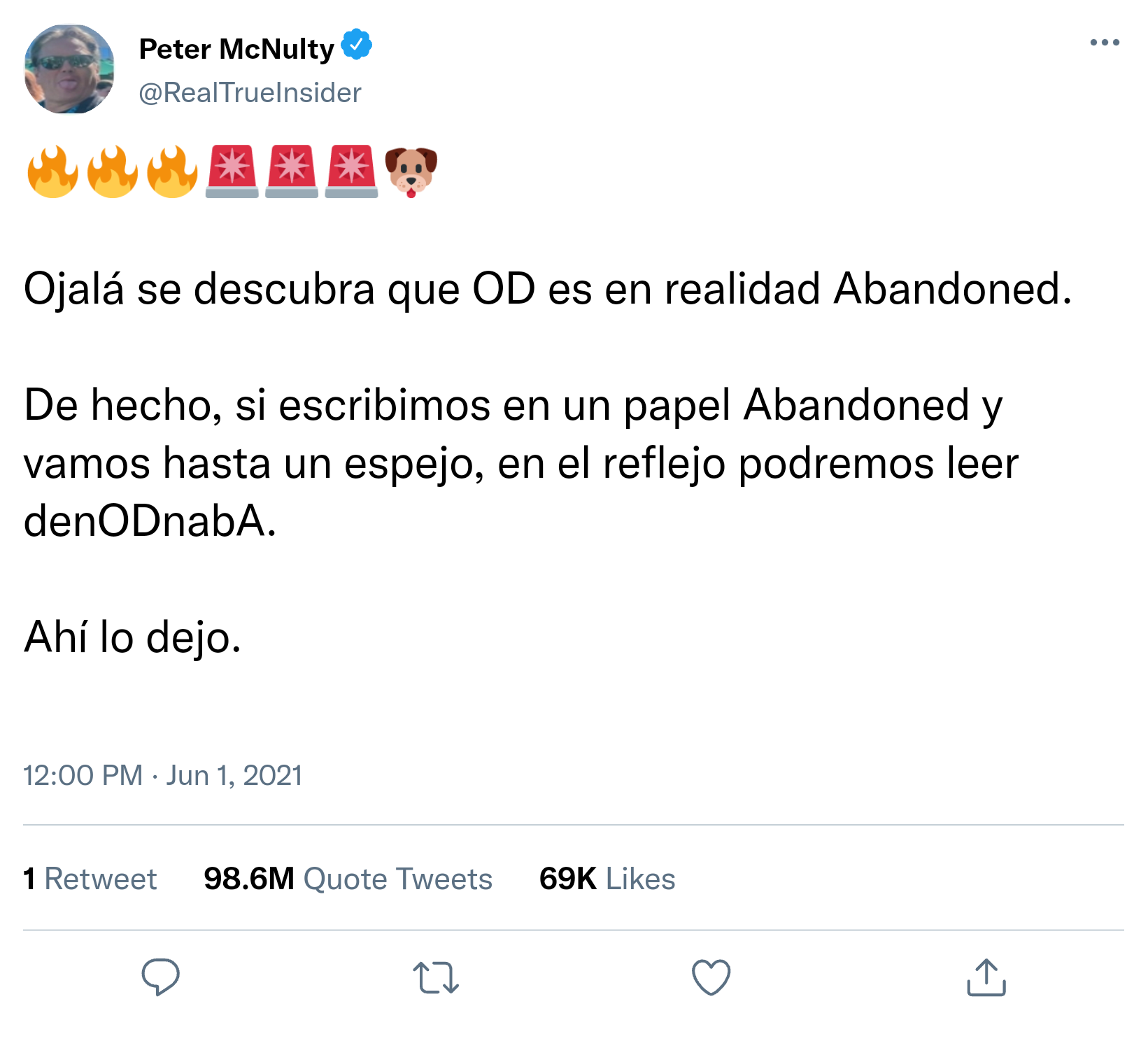Click the 12:00 PM timestamp
Image resolution: width=1148 pixels, height=1048 pixels.
tap(83, 775)
